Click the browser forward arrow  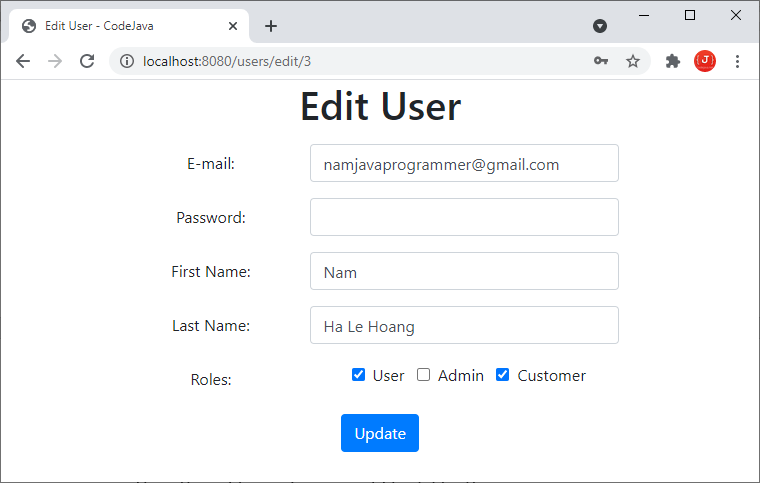[x=55, y=61]
